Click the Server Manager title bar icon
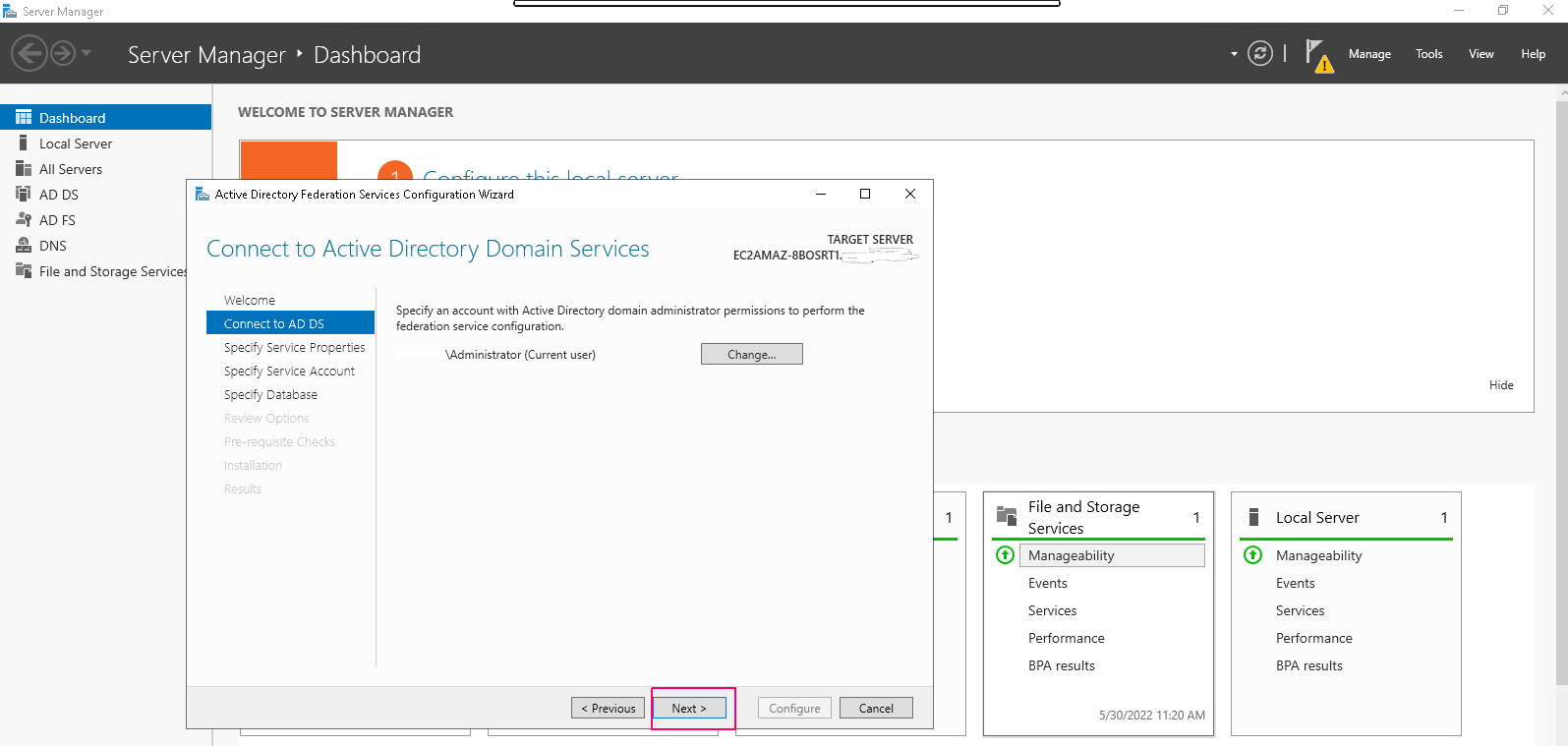 point(10,11)
